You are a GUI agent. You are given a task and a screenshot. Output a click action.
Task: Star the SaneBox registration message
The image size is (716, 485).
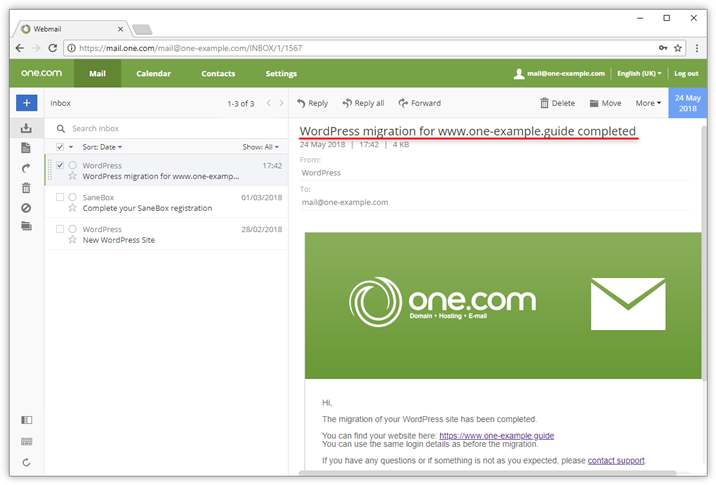(x=72, y=208)
